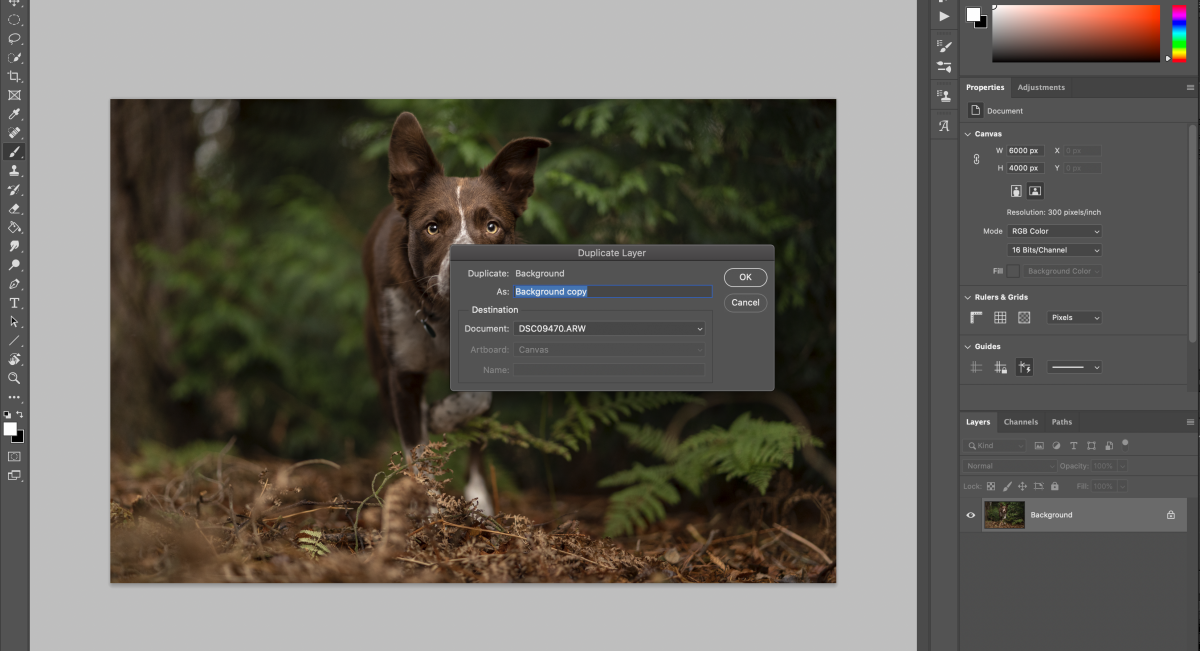Hide the Background layer visibility

[969, 514]
